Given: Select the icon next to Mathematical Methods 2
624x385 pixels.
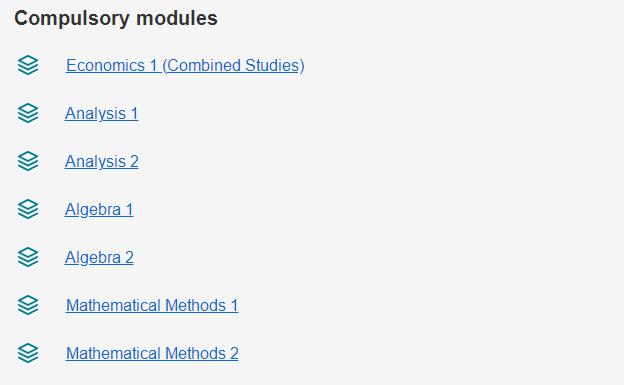Looking at the screenshot, I should click(28, 353).
